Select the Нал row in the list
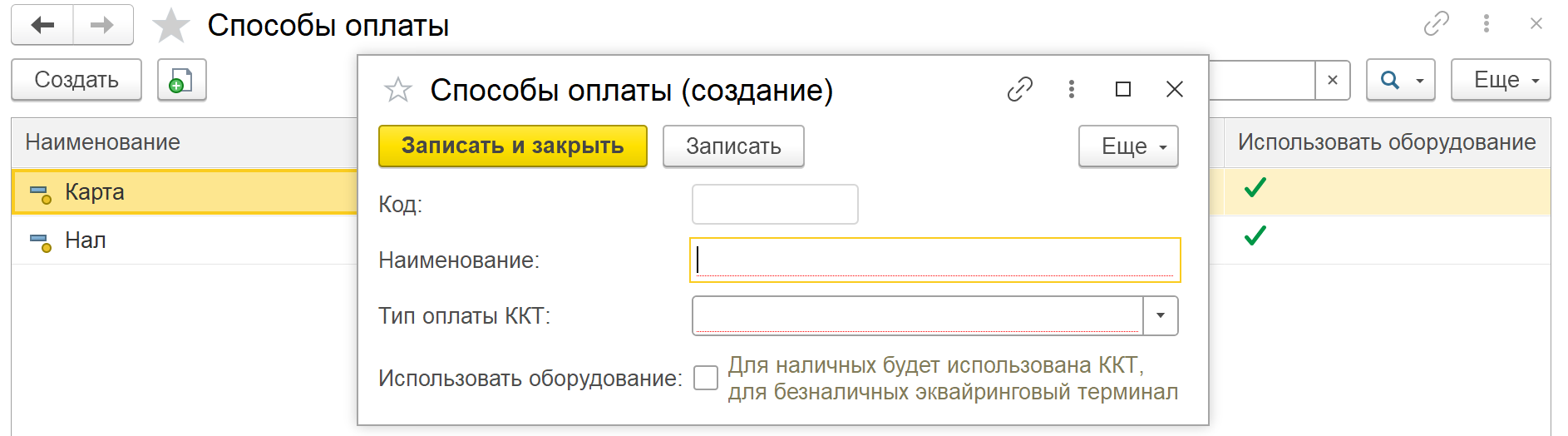 [185, 240]
